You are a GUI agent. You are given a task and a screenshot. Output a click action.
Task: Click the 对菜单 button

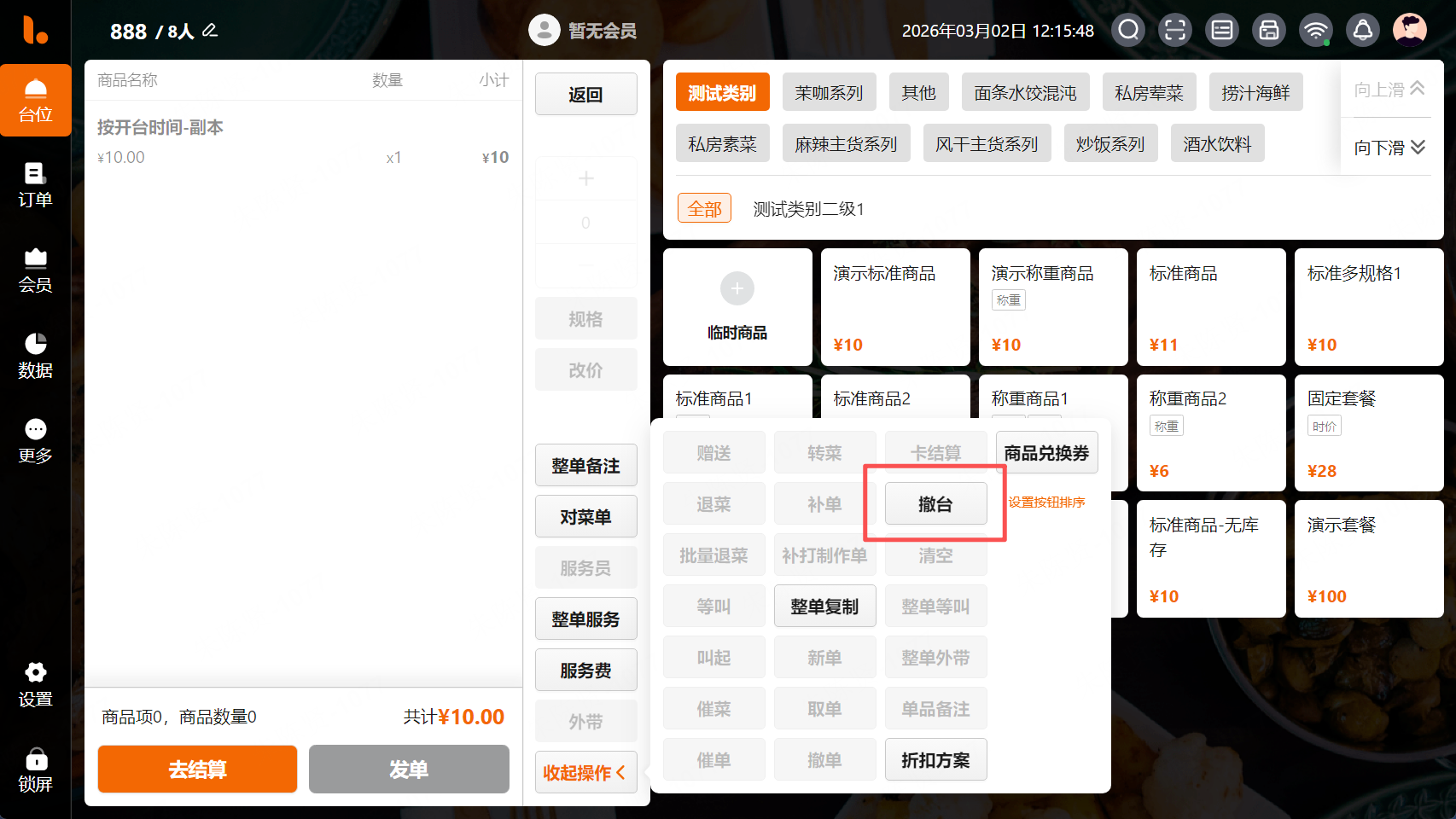(x=585, y=516)
